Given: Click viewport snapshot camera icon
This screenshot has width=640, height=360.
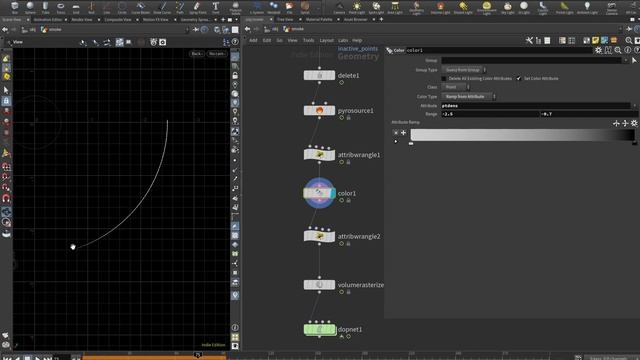Looking at the screenshot, I should (162, 42).
